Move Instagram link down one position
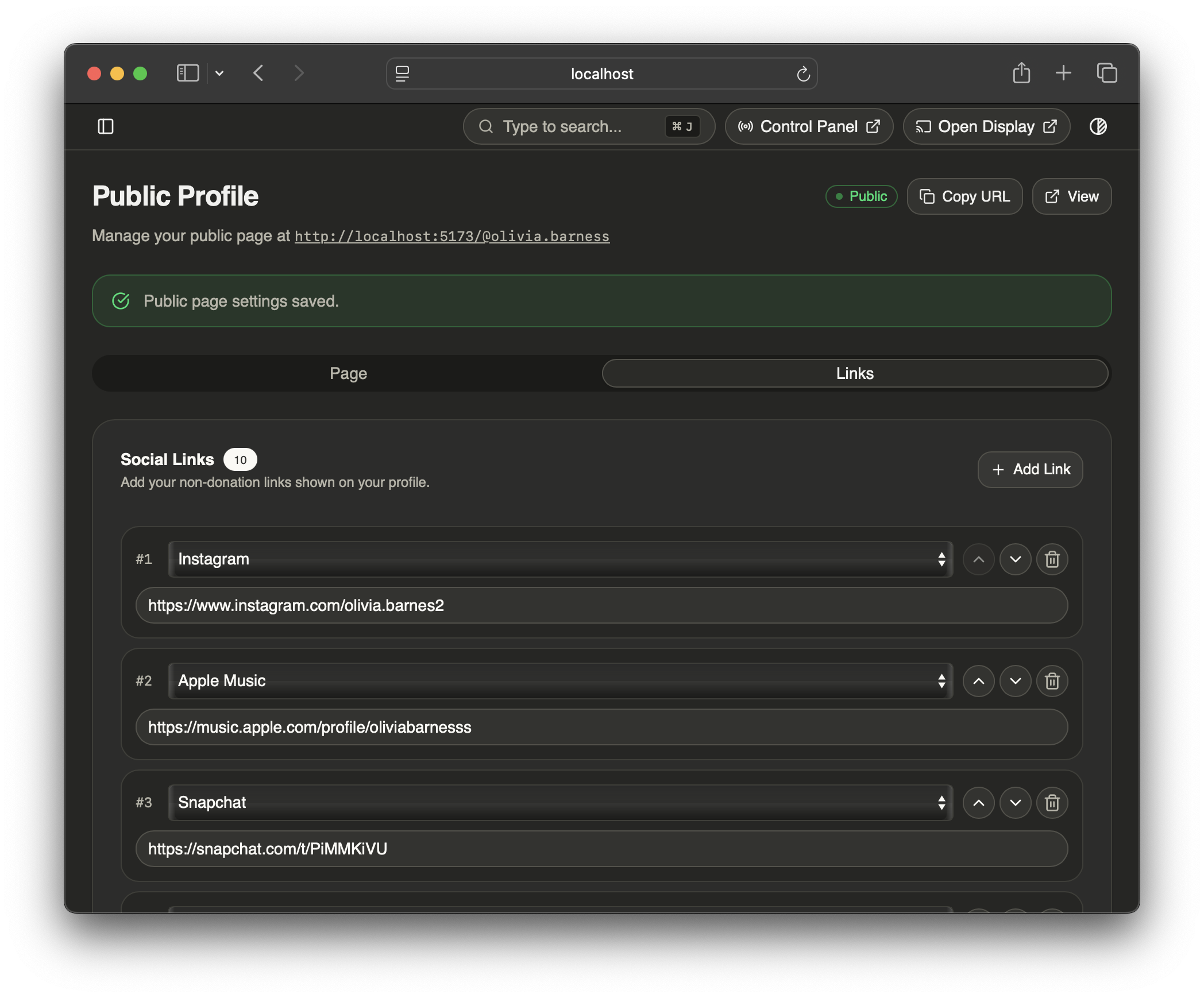This screenshot has width=1204, height=998. 1015,559
